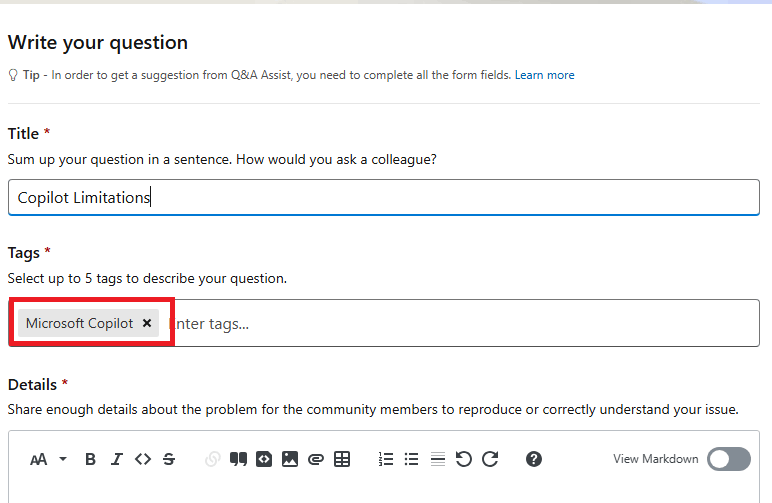Click the Tags field label
This screenshot has height=503, width=772.
point(24,253)
